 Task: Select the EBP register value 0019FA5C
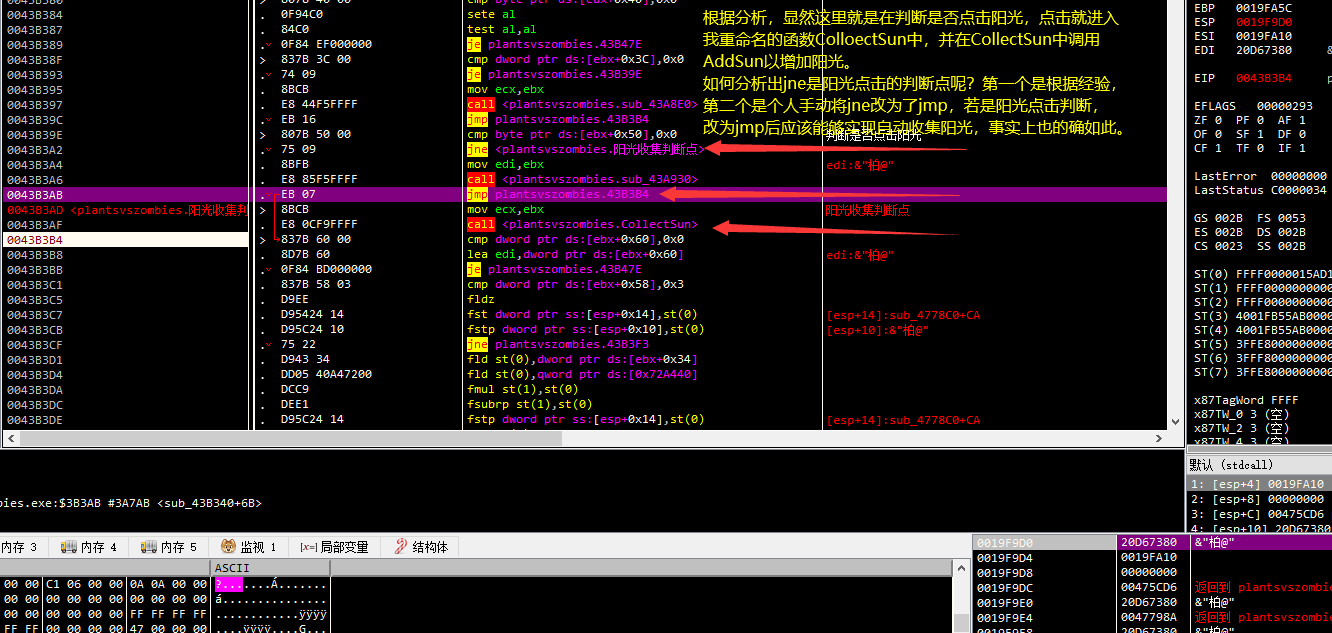1264,7
